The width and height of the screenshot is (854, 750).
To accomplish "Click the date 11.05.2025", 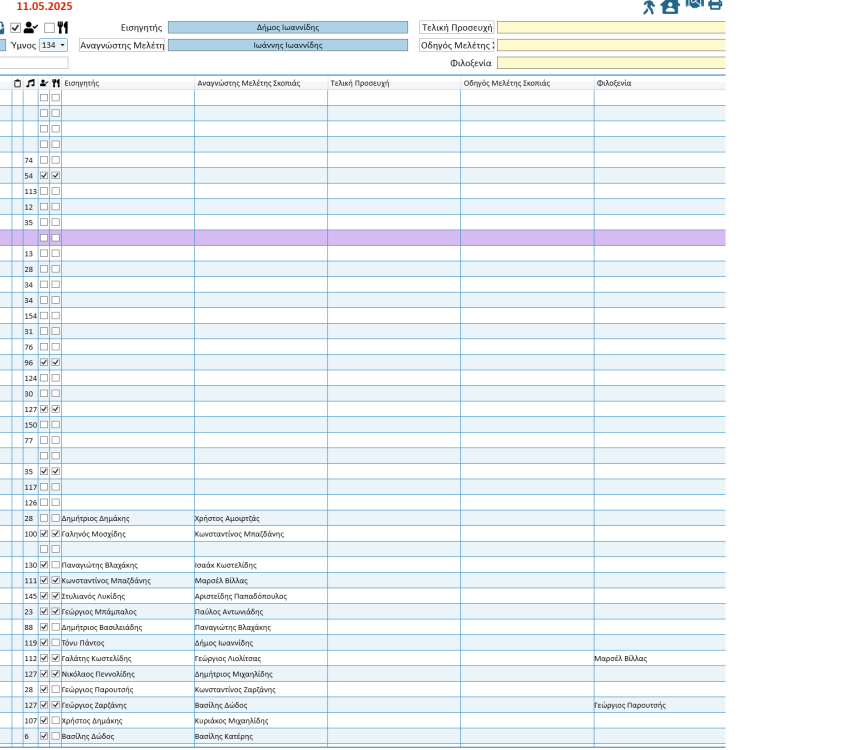I will 44,7.
